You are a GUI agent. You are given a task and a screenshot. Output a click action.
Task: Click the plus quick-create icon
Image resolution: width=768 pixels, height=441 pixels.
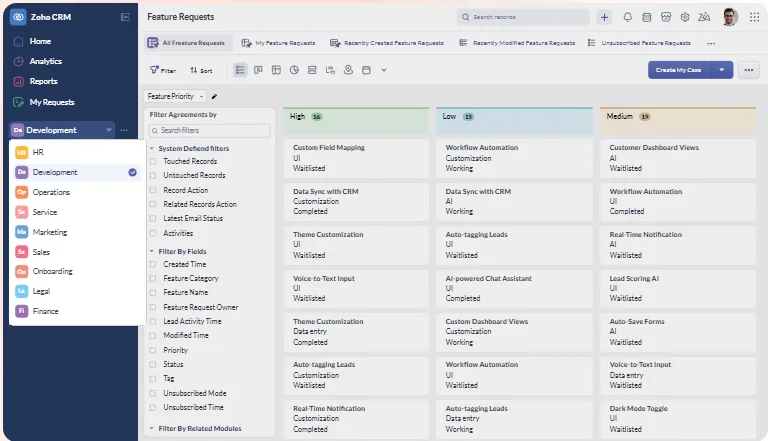604,17
